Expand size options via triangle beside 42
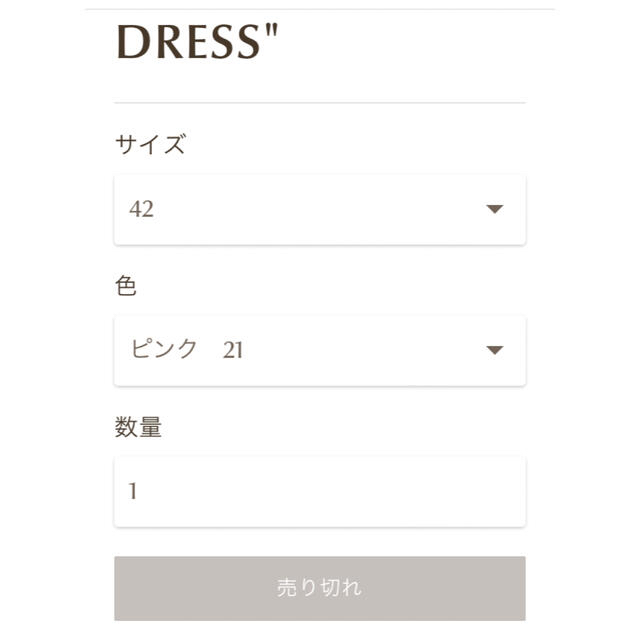640x640 pixels. coord(495,209)
